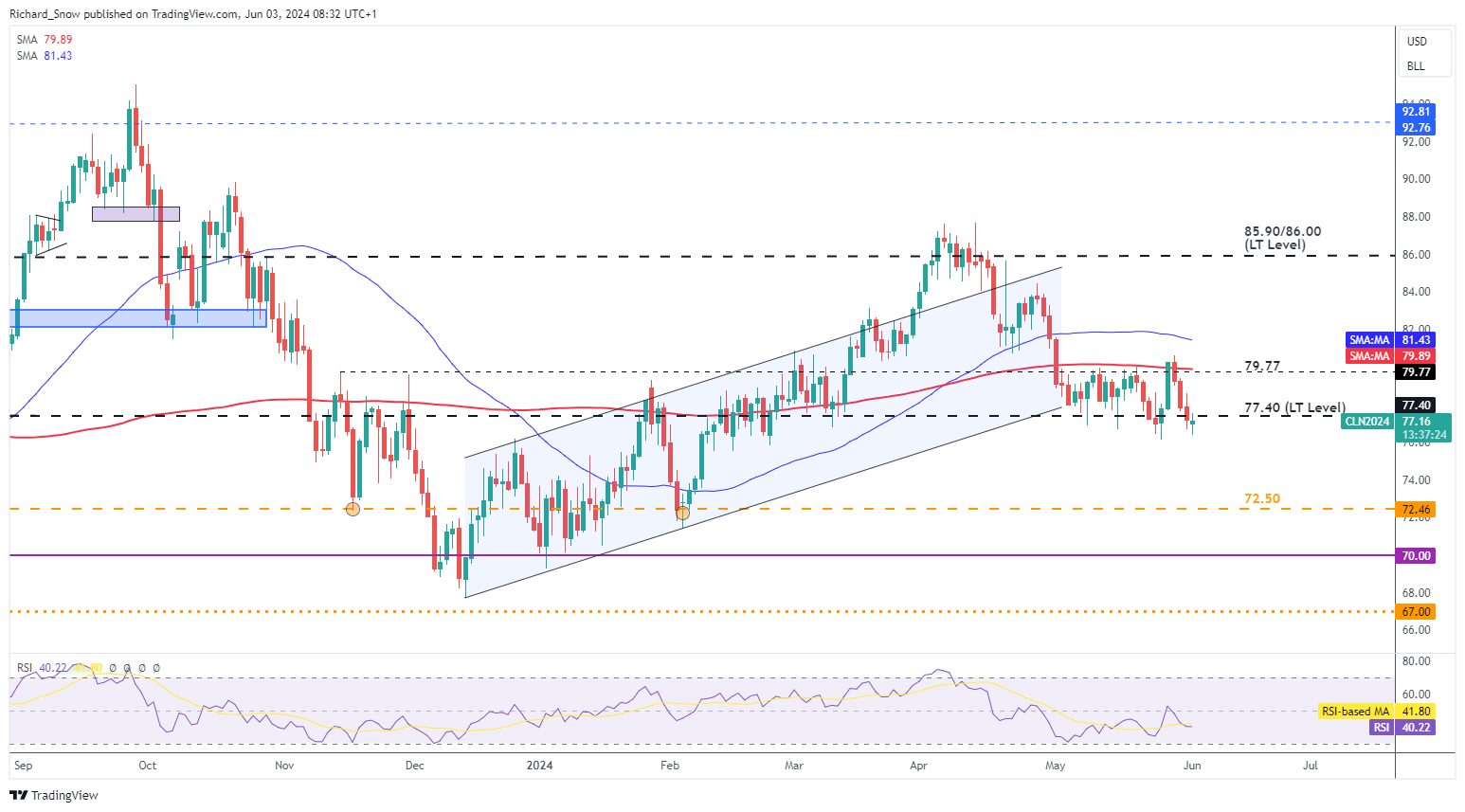Click the 60.00 value on RSI scale
1465x812 pixels.
(1416, 695)
